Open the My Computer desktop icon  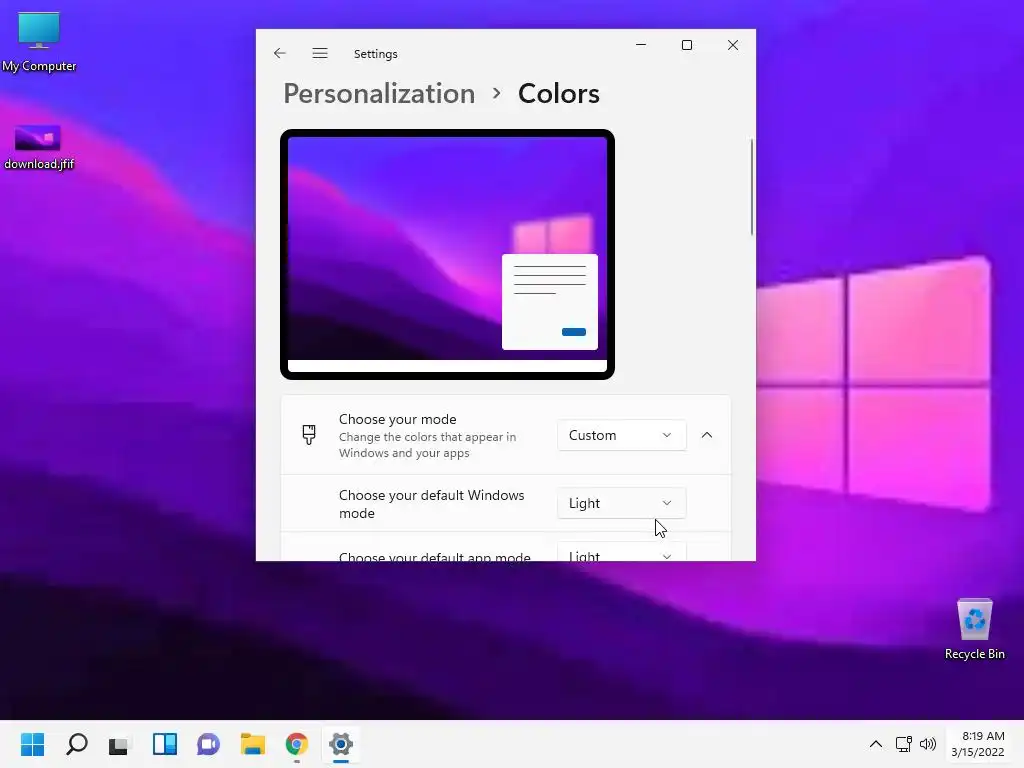39,42
